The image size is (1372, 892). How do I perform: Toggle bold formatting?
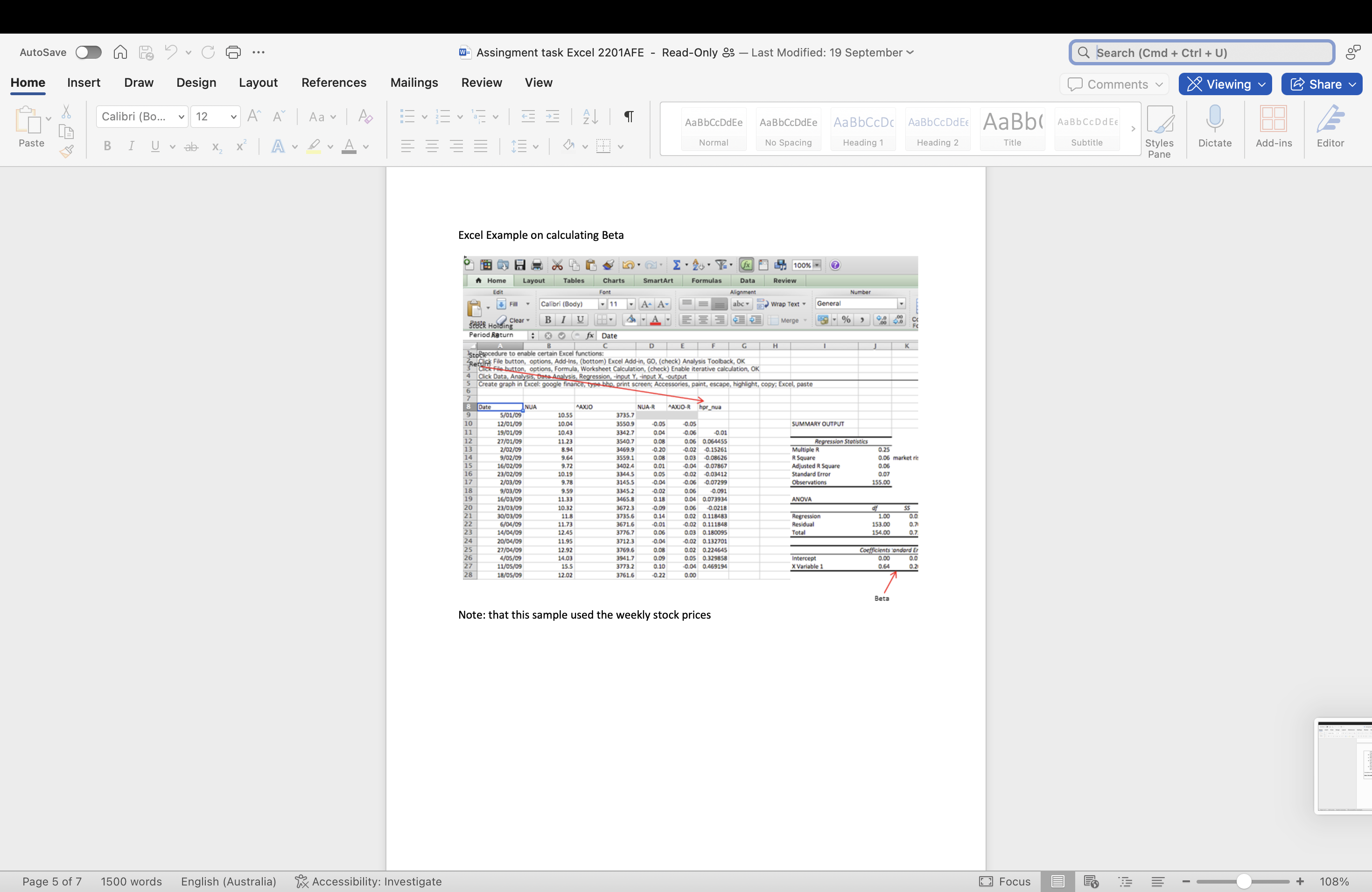point(107,146)
